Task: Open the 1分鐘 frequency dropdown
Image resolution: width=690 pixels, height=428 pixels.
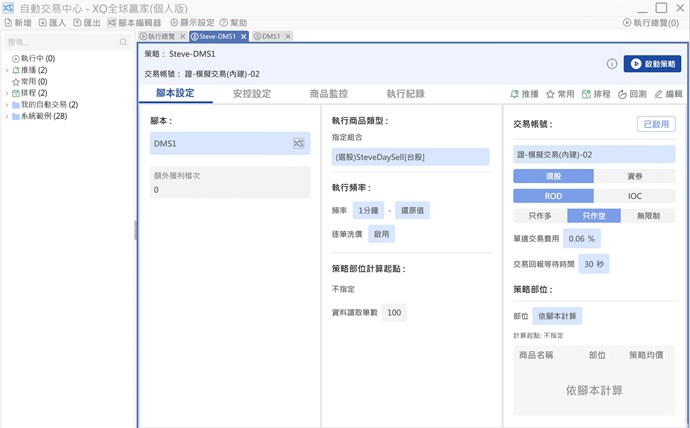Action: [x=368, y=210]
